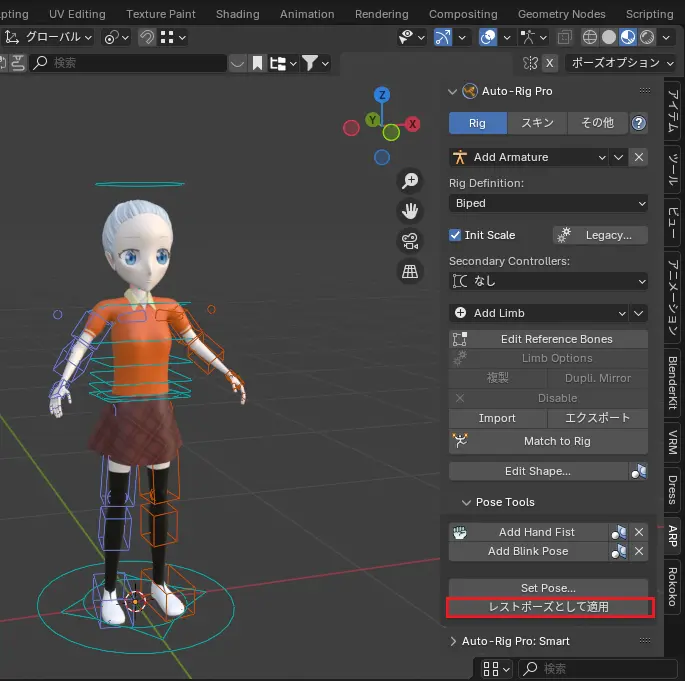The width and height of the screenshot is (685, 681).
Task: Open the Rendering workspace tab
Action: click(x=382, y=14)
